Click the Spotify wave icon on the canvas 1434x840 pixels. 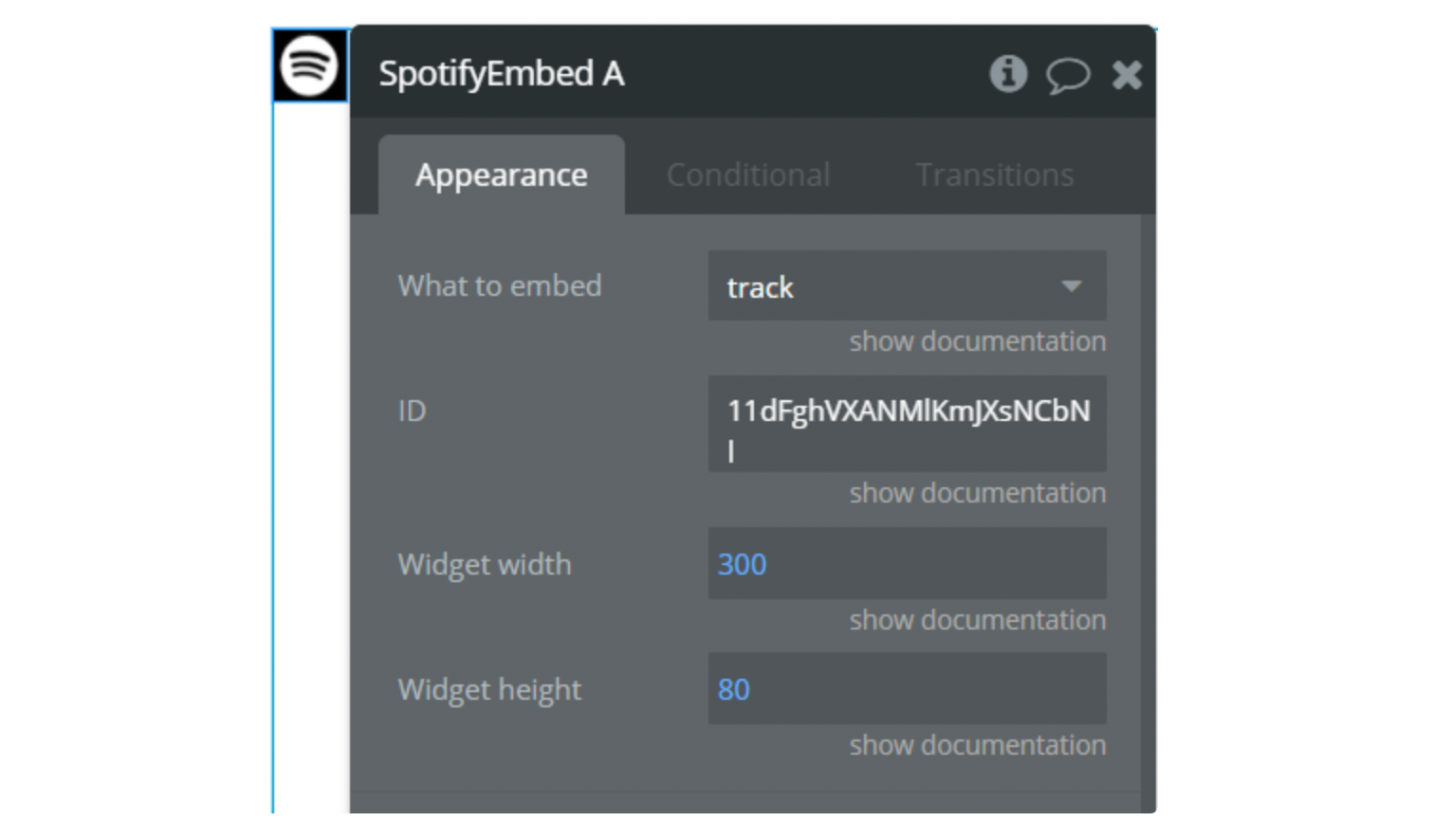coord(308,67)
